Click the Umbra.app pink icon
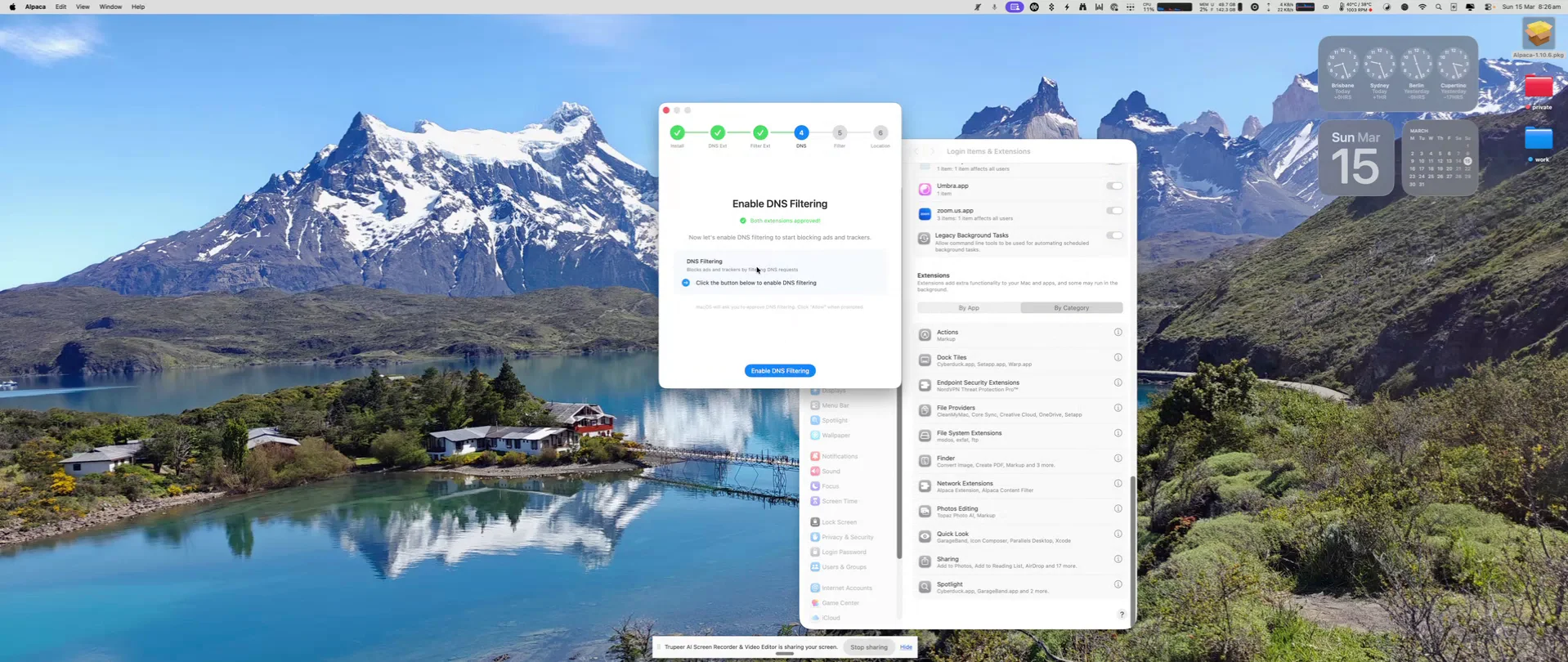Image resolution: width=1568 pixels, height=662 pixels. (925, 190)
